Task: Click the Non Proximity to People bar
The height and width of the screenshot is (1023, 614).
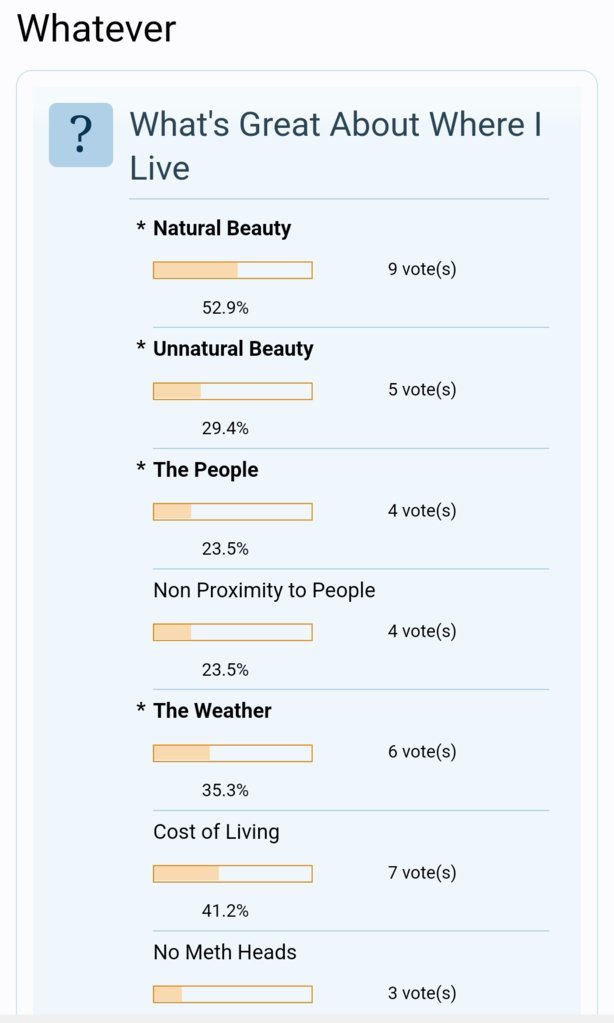Action: coord(232,632)
